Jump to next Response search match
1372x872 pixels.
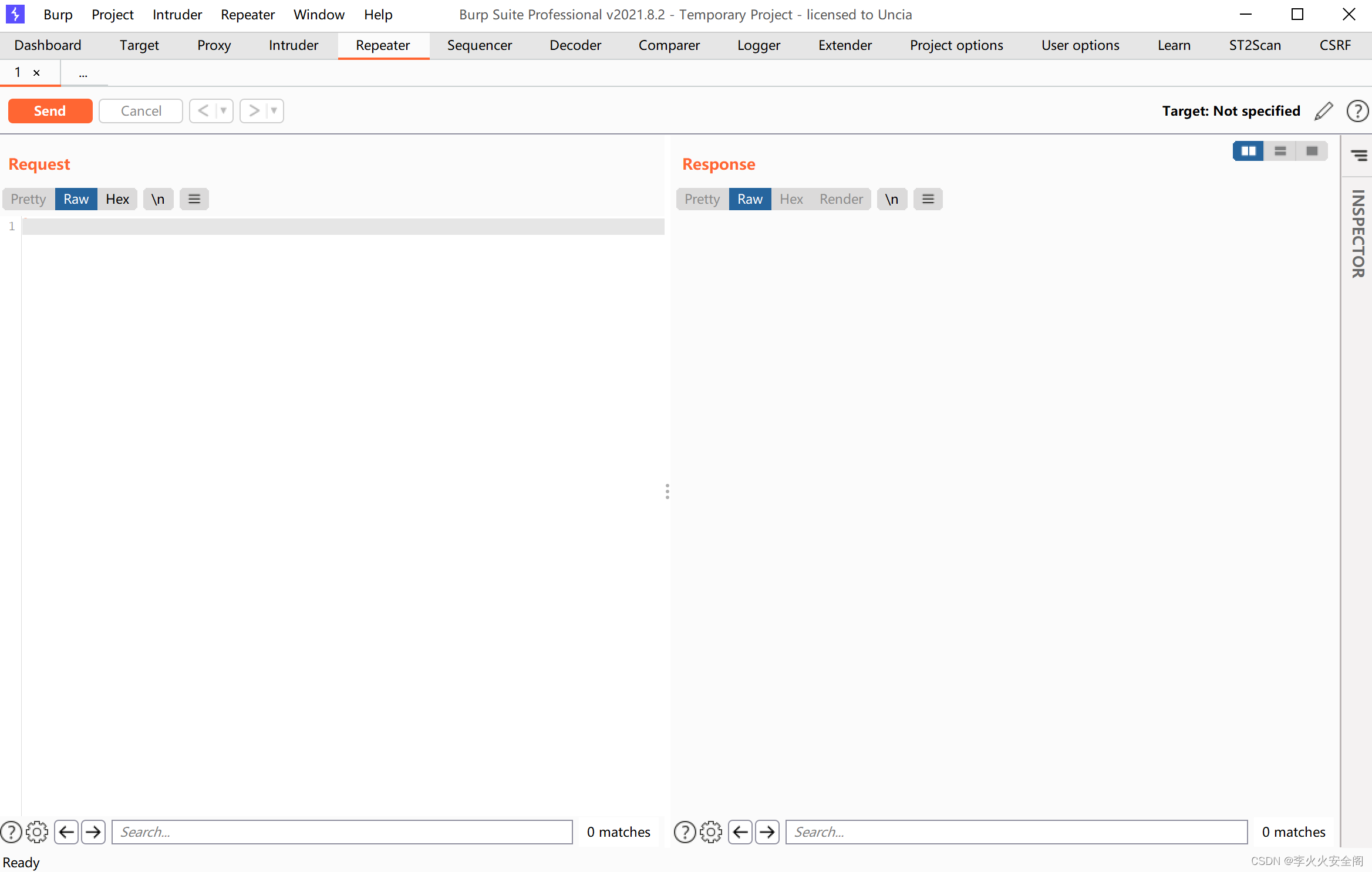(767, 832)
